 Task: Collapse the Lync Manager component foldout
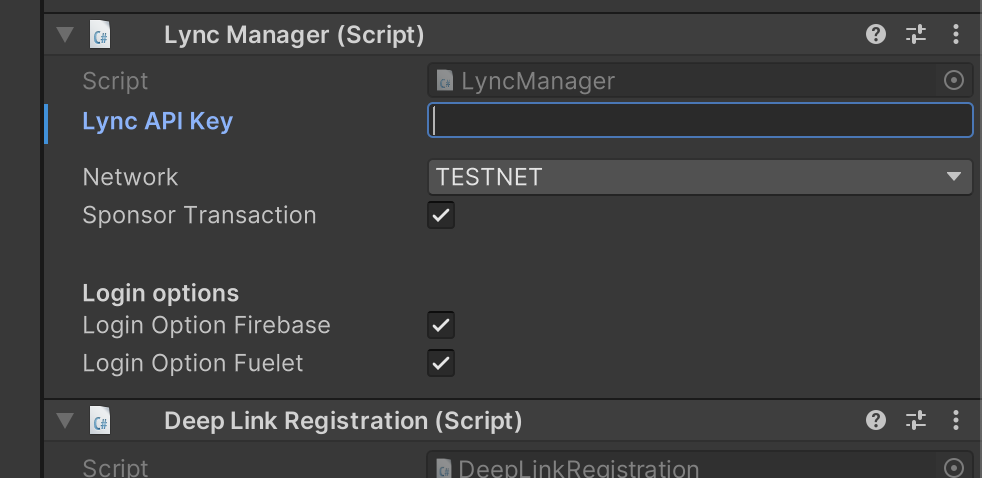point(65,34)
